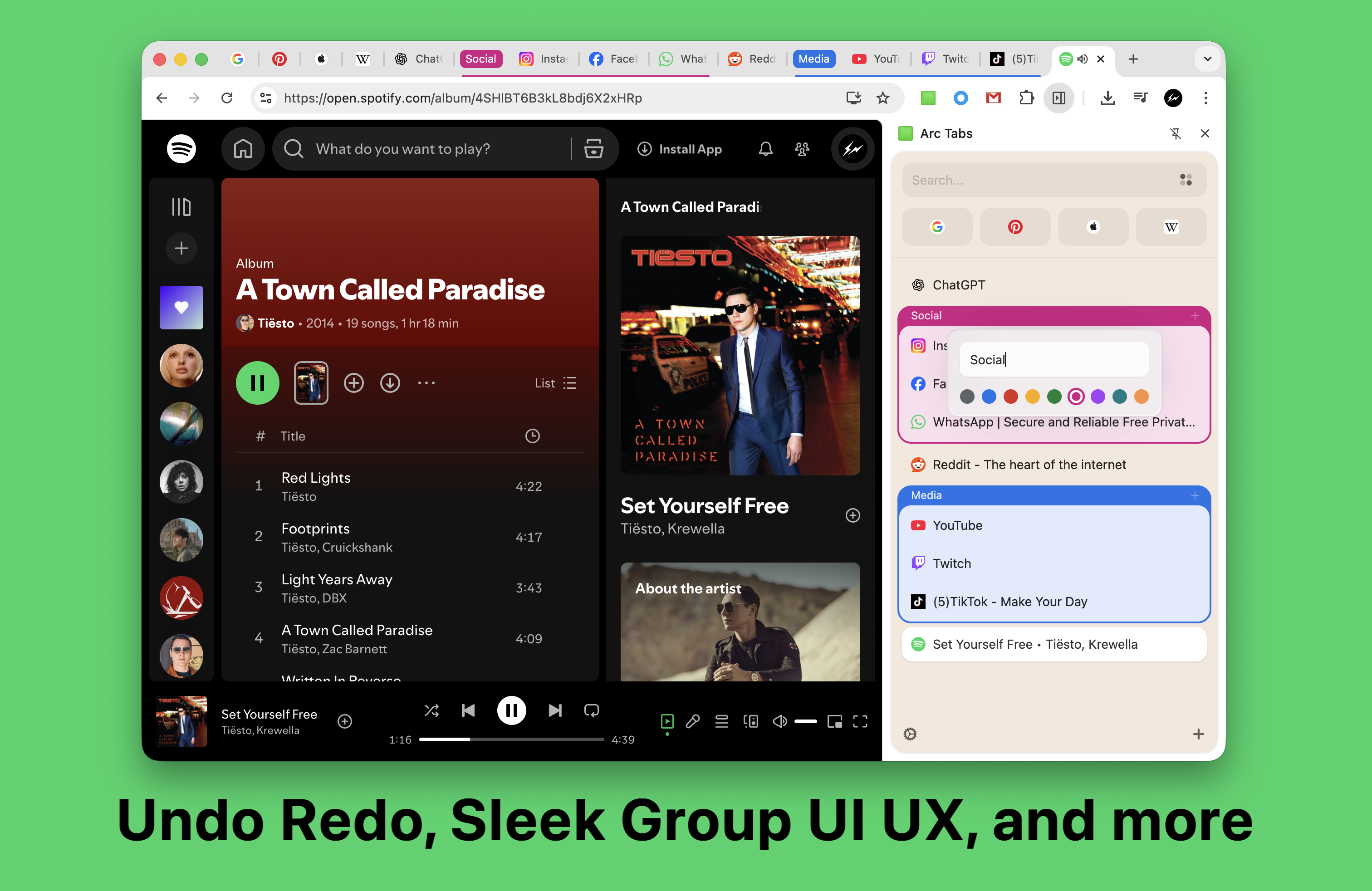Toggle repeat mode
Image resolution: width=1372 pixels, height=891 pixels.
592,710
